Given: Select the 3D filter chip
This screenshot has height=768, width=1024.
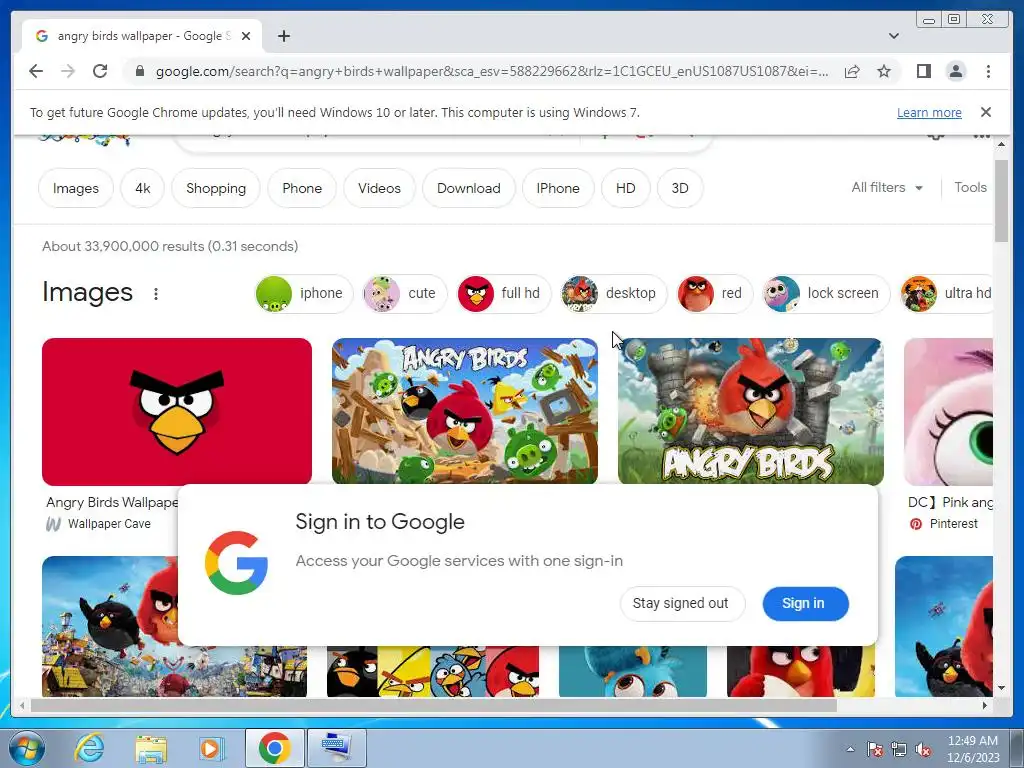Looking at the screenshot, I should 680,188.
